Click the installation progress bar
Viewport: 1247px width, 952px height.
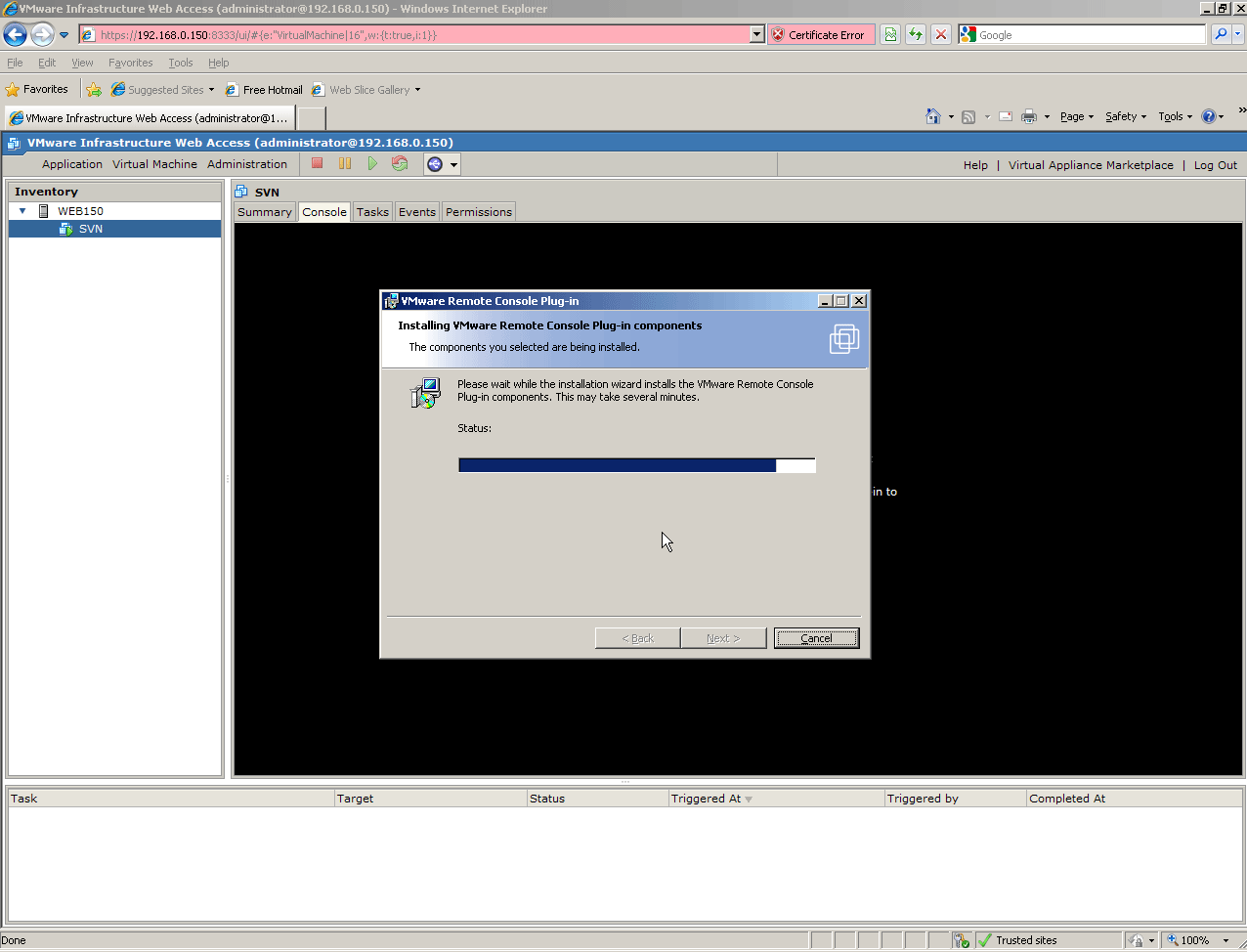point(637,465)
